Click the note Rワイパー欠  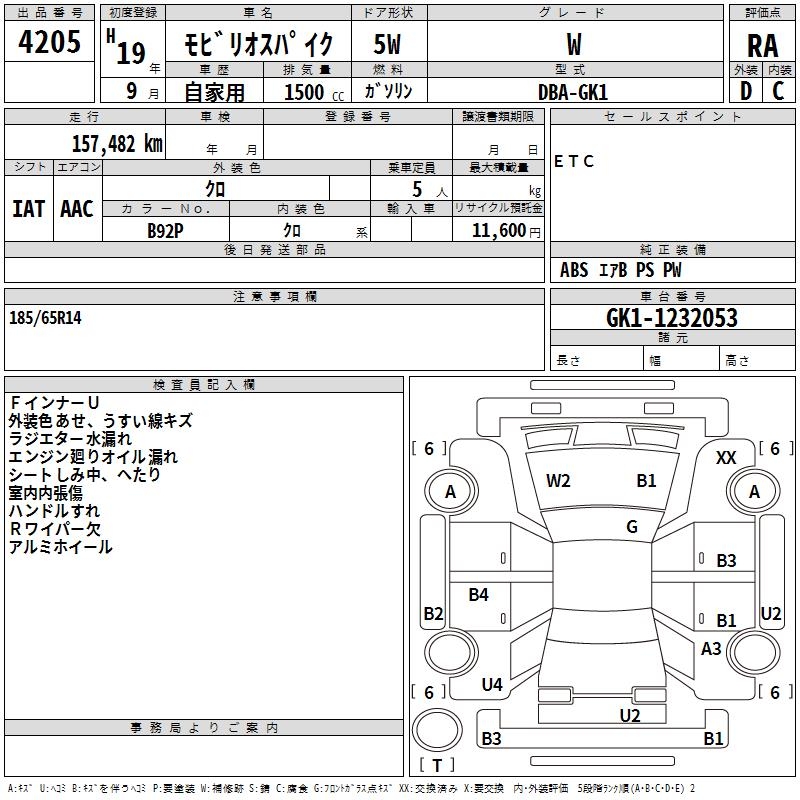pos(55,529)
